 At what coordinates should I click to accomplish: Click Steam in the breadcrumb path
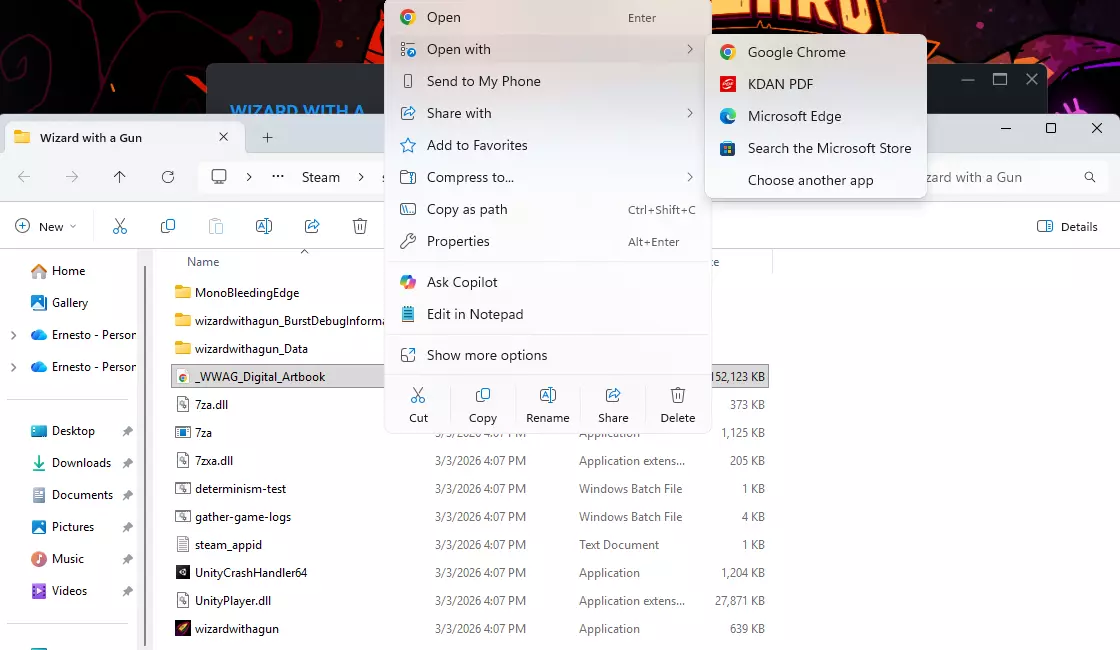[321, 177]
